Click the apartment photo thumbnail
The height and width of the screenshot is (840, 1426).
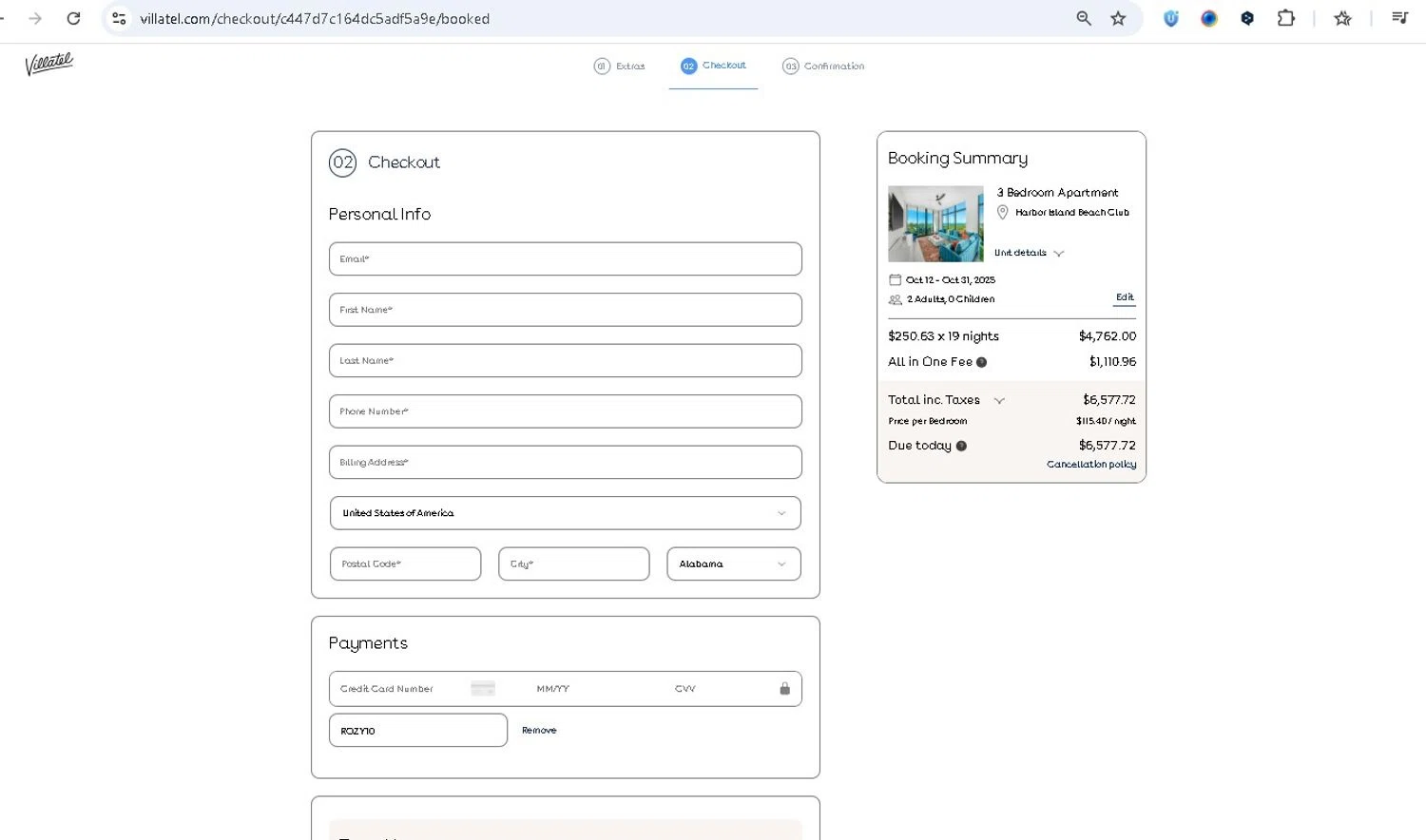tap(935, 224)
